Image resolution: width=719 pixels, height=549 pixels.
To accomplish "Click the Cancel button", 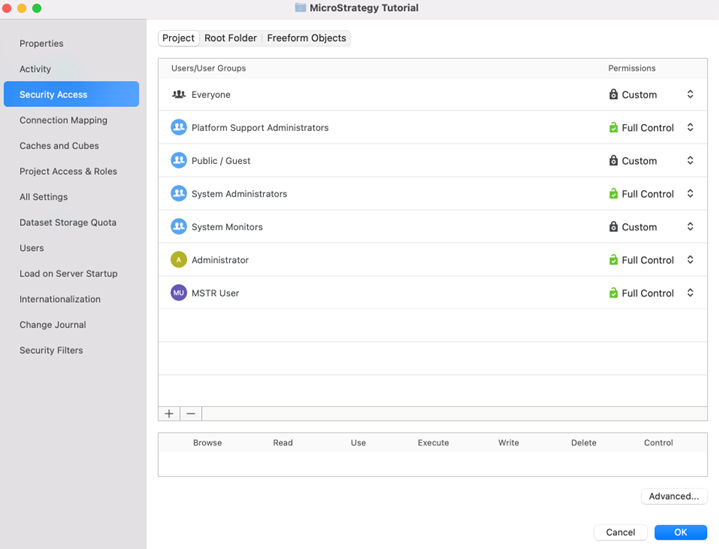I will 620,532.
